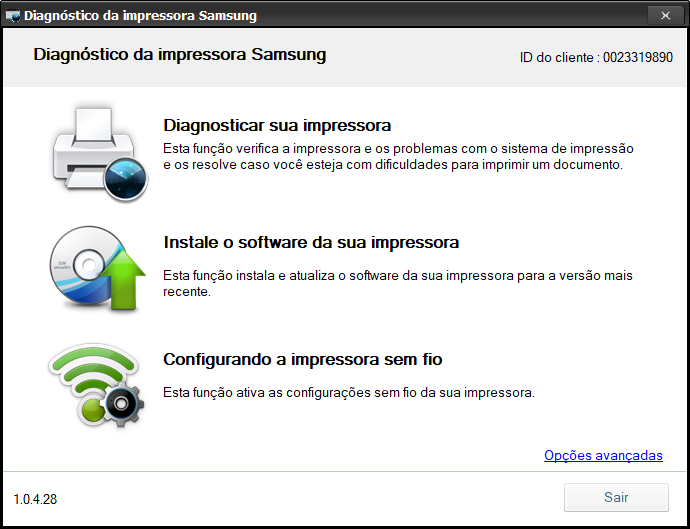Screen dimensions: 690x529
Task: Click the printer diagnosis icon
Action: (100, 154)
